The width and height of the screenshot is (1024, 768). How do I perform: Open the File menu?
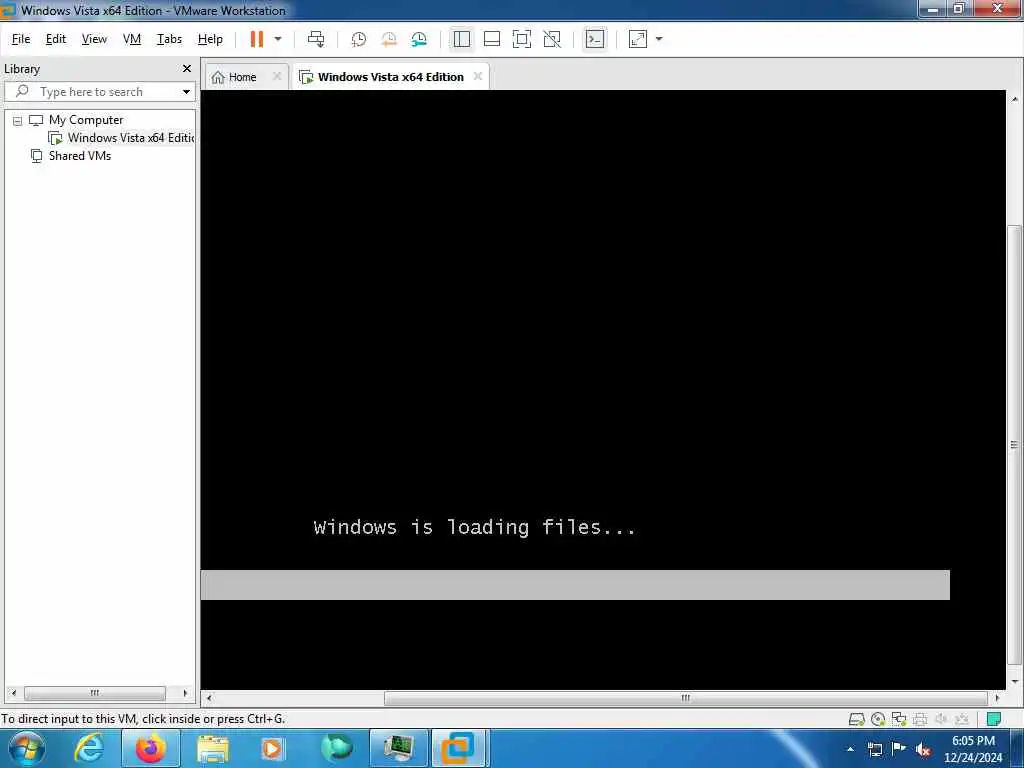click(21, 39)
